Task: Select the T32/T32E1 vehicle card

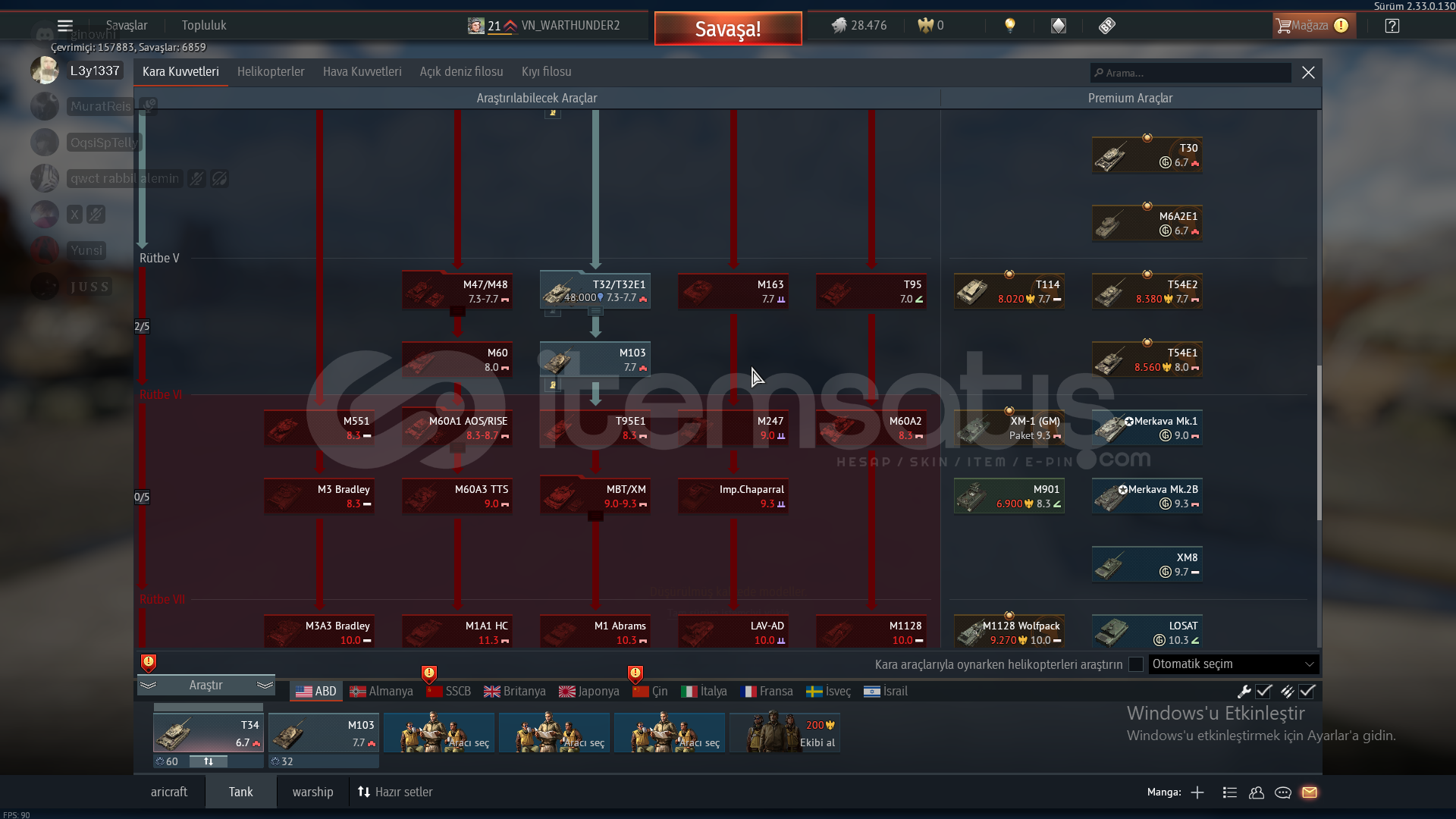Action: (x=595, y=290)
